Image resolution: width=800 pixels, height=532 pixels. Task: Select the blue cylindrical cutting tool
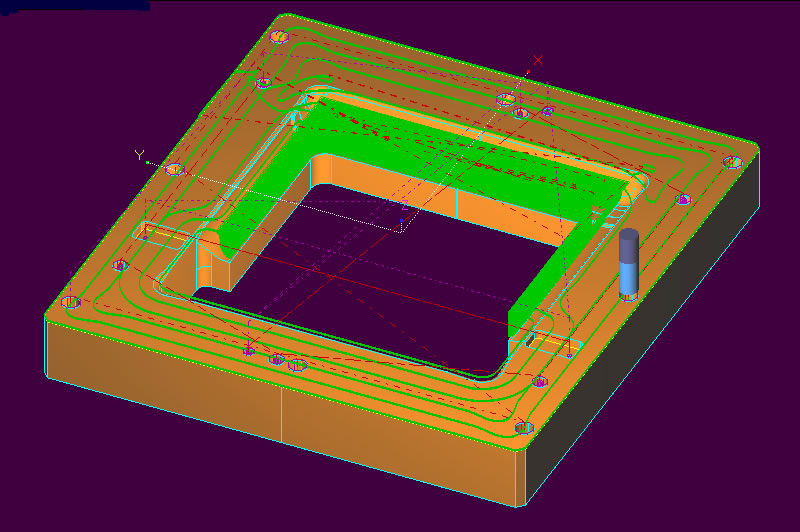[x=629, y=264]
